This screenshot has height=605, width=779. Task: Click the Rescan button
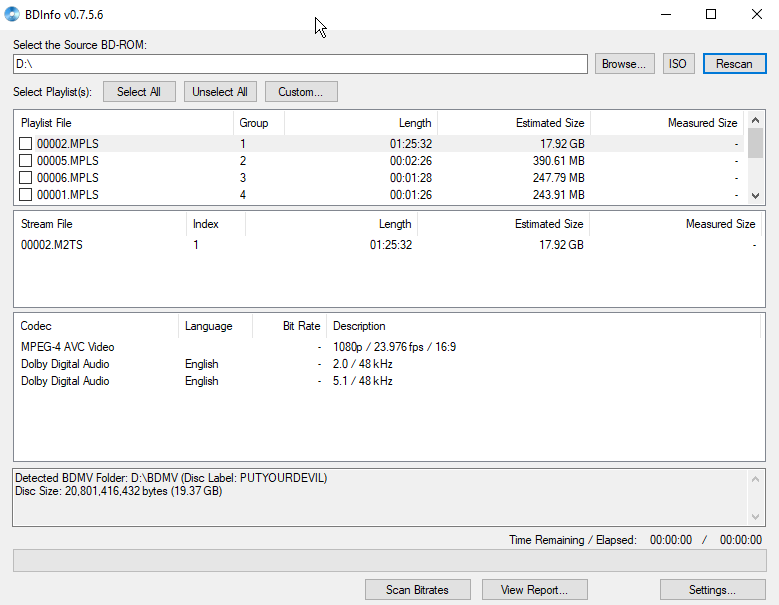click(734, 64)
